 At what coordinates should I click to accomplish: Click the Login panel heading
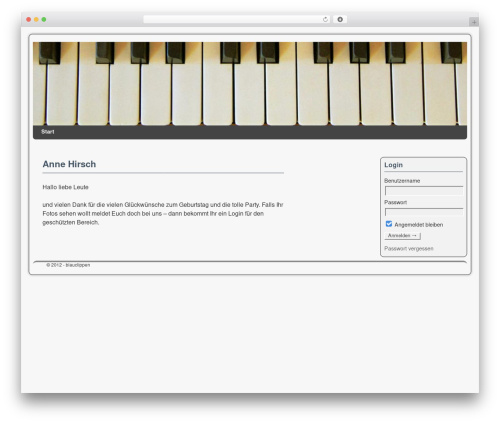393,165
